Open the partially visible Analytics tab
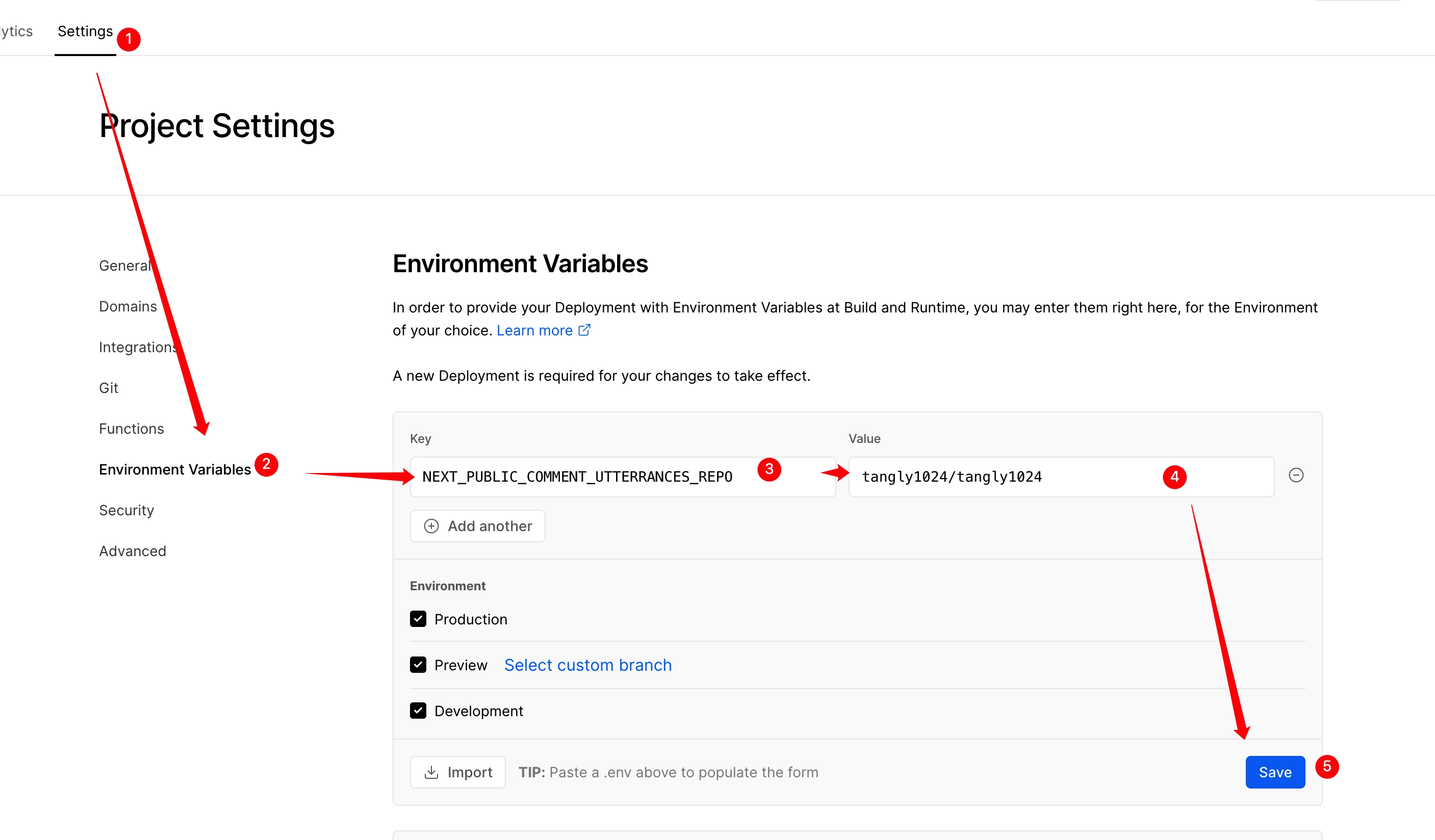1435x840 pixels. pos(16,31)
